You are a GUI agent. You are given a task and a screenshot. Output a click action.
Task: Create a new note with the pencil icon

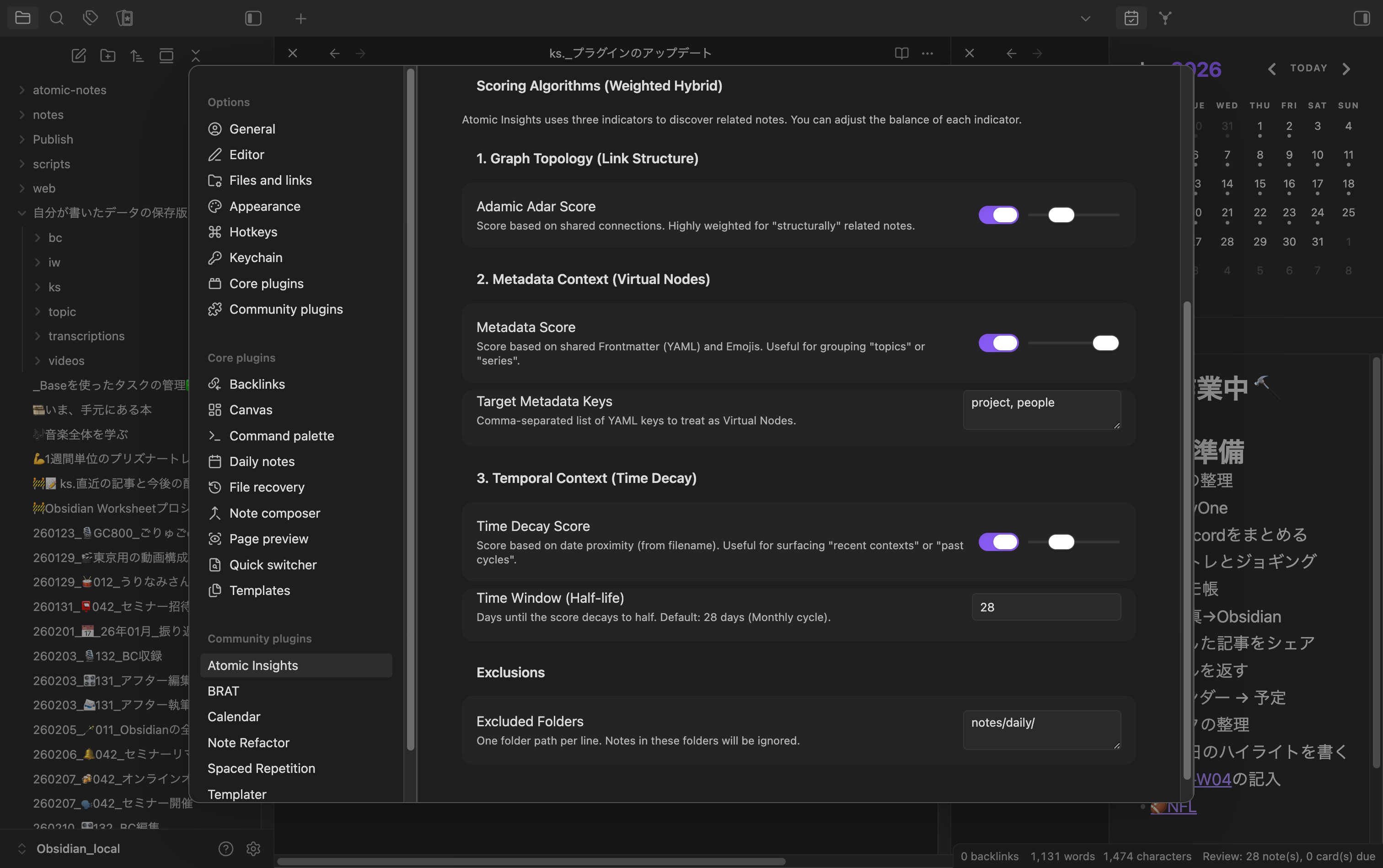point(79,56)
